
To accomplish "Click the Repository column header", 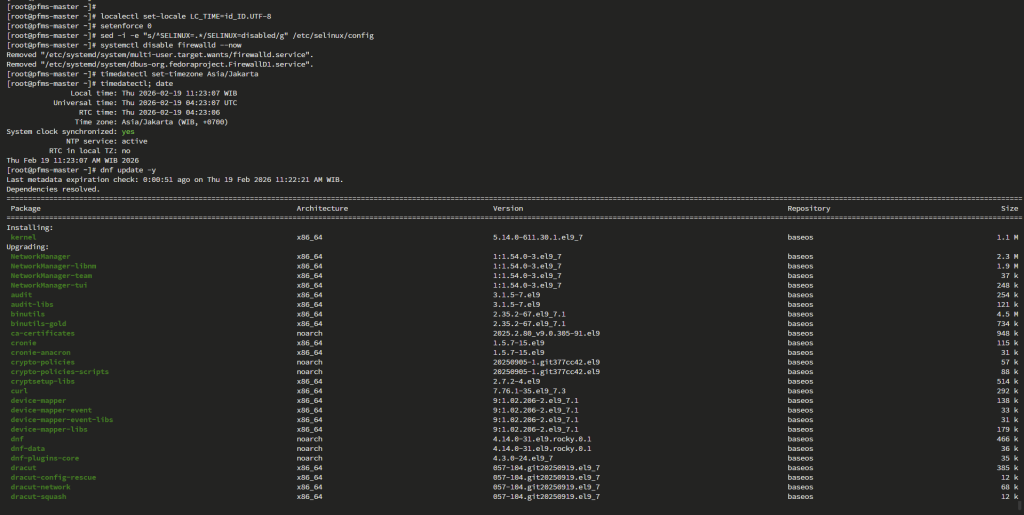I will (x=808, y=208).
